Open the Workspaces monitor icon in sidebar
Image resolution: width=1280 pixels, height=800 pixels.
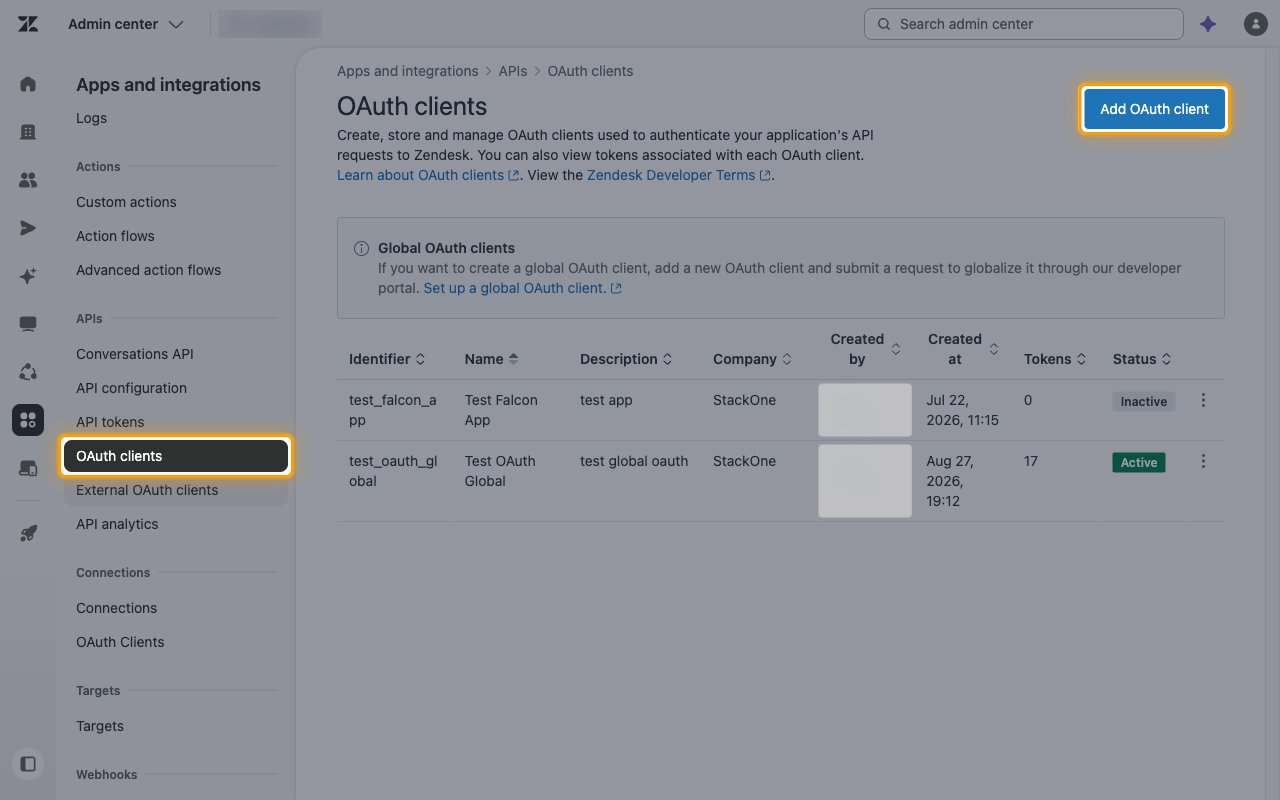pyautogui.click(x=28, y=324)
